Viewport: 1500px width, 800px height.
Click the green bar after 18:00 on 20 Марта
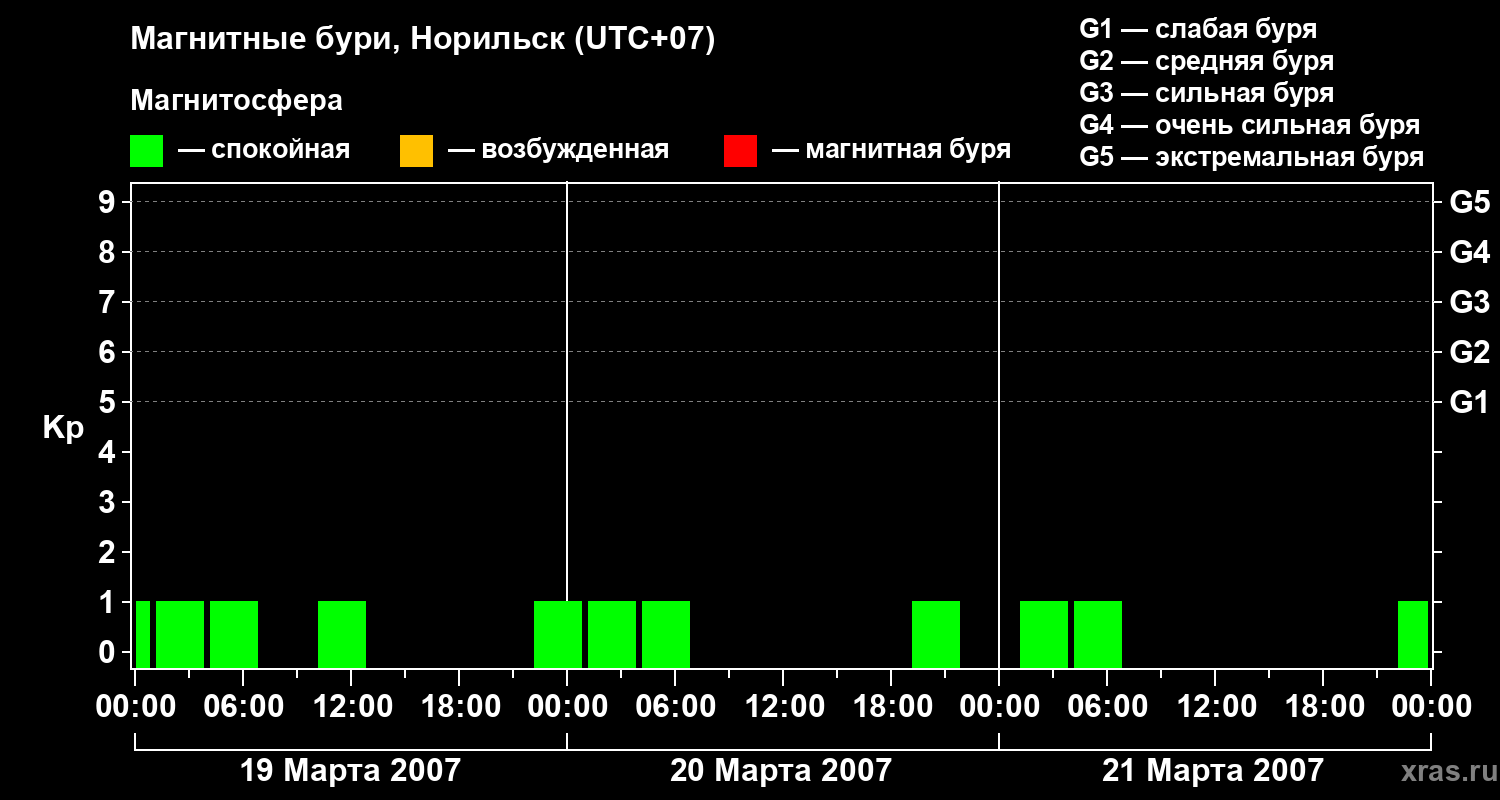point(936,634)
